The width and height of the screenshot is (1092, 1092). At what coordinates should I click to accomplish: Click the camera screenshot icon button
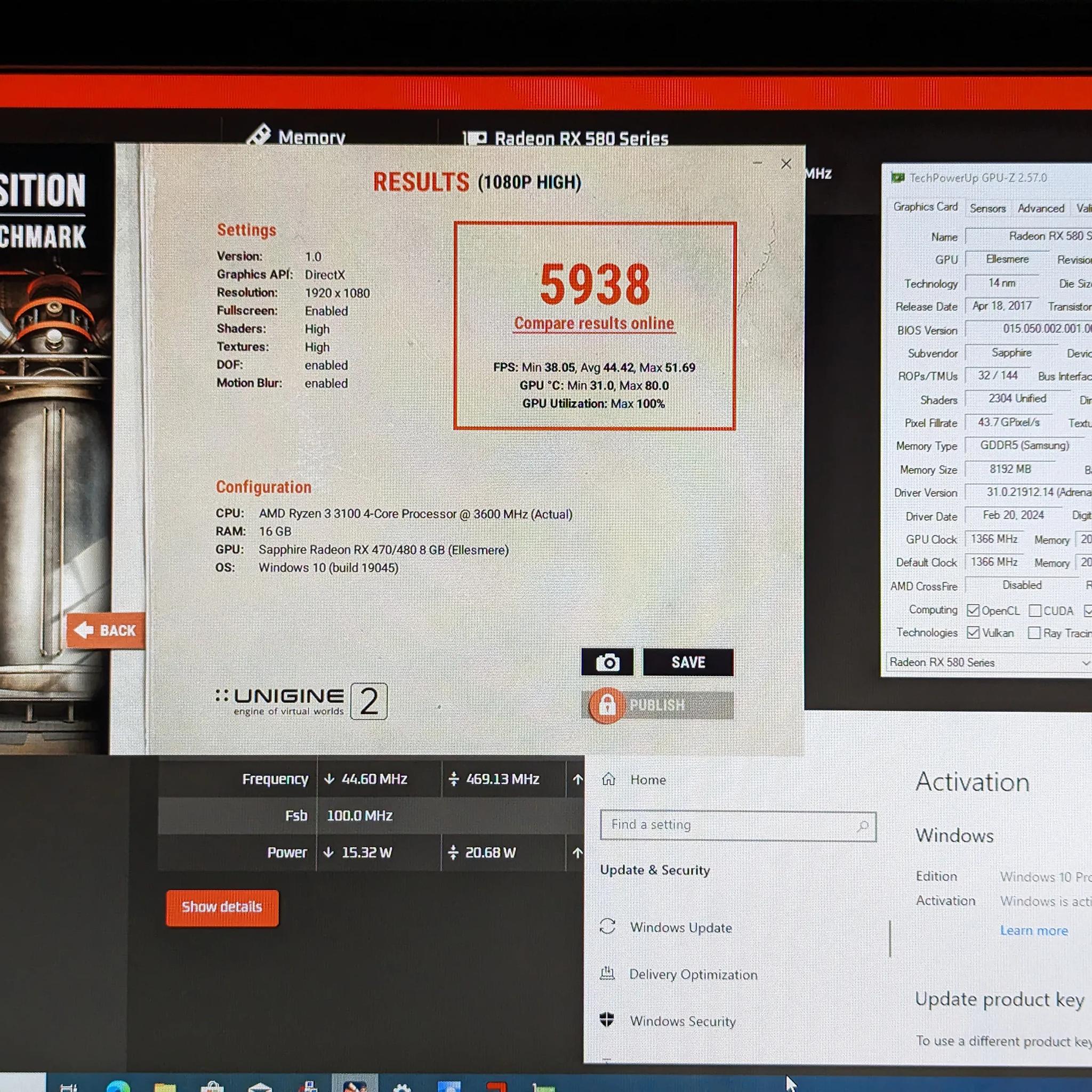tap(607, 662)
